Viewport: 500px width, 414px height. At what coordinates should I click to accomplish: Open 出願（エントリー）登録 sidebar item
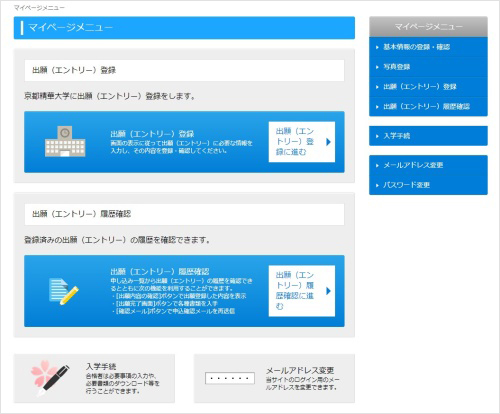tap(428, 87)
